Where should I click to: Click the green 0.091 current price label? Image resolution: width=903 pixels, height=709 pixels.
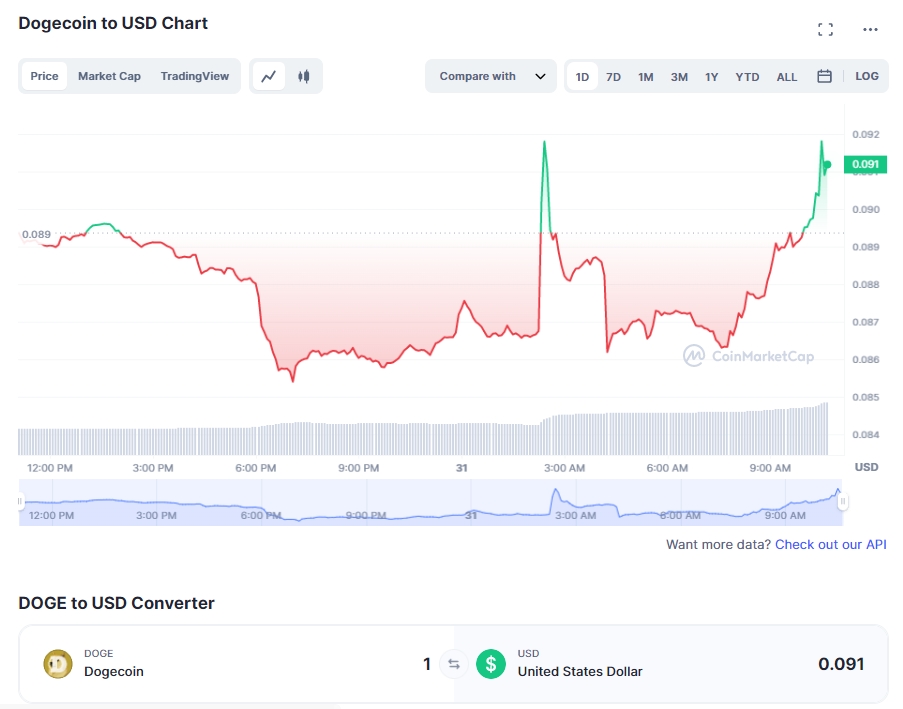[x=865, y=164]
